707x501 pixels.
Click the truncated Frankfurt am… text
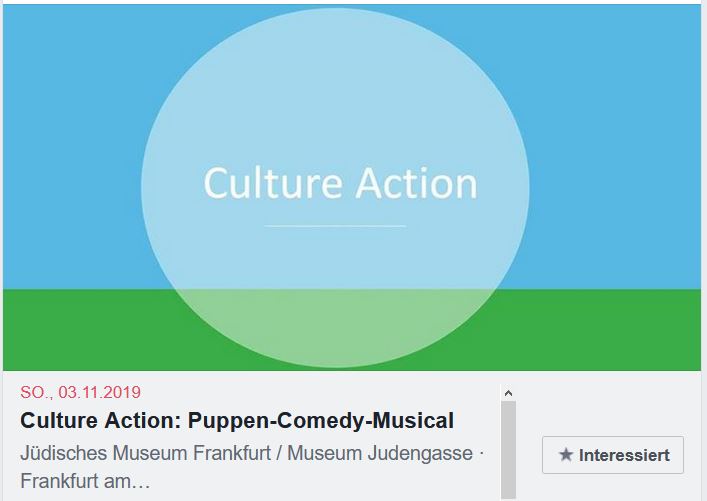click(x=85, y=481)
